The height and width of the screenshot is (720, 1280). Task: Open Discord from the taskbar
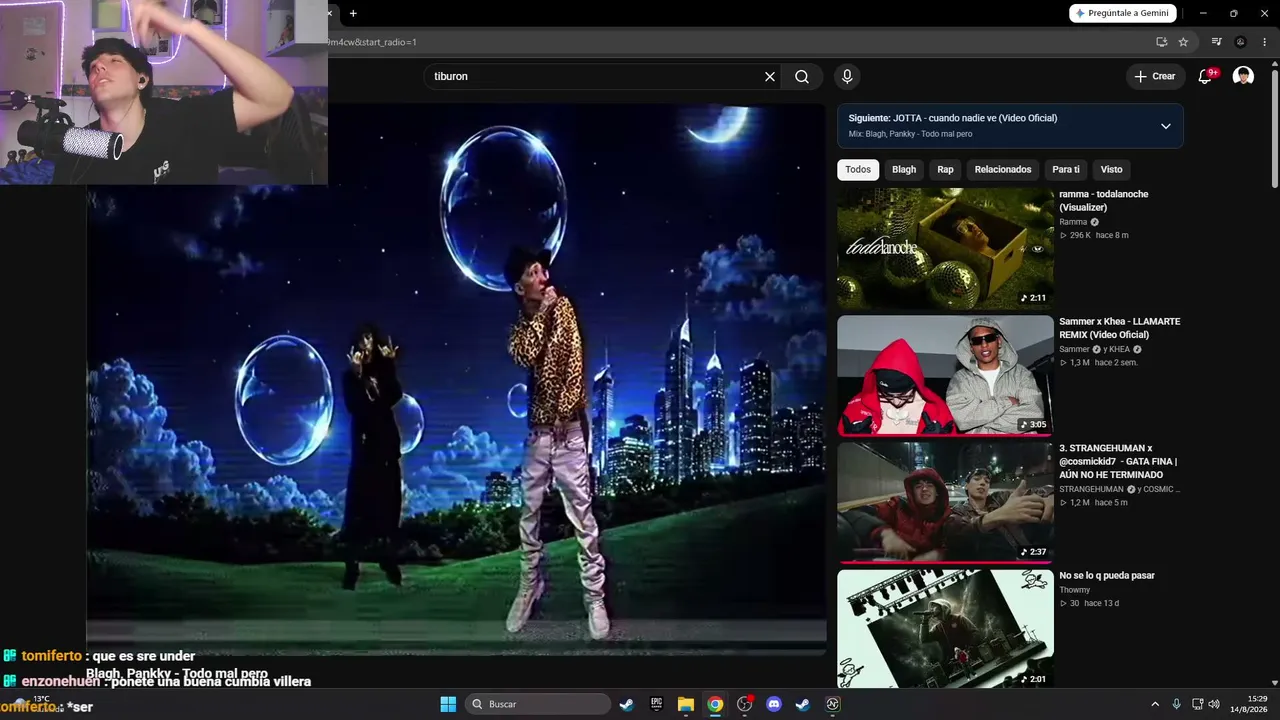773,704
